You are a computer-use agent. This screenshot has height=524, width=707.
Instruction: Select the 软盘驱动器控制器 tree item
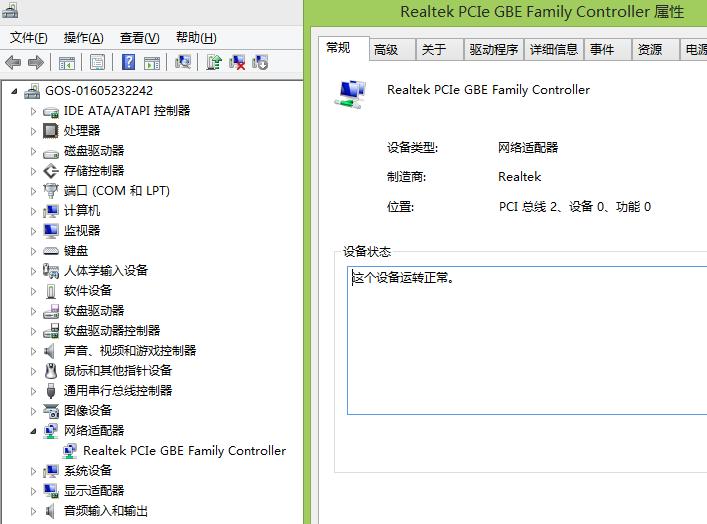click(112, 331)
